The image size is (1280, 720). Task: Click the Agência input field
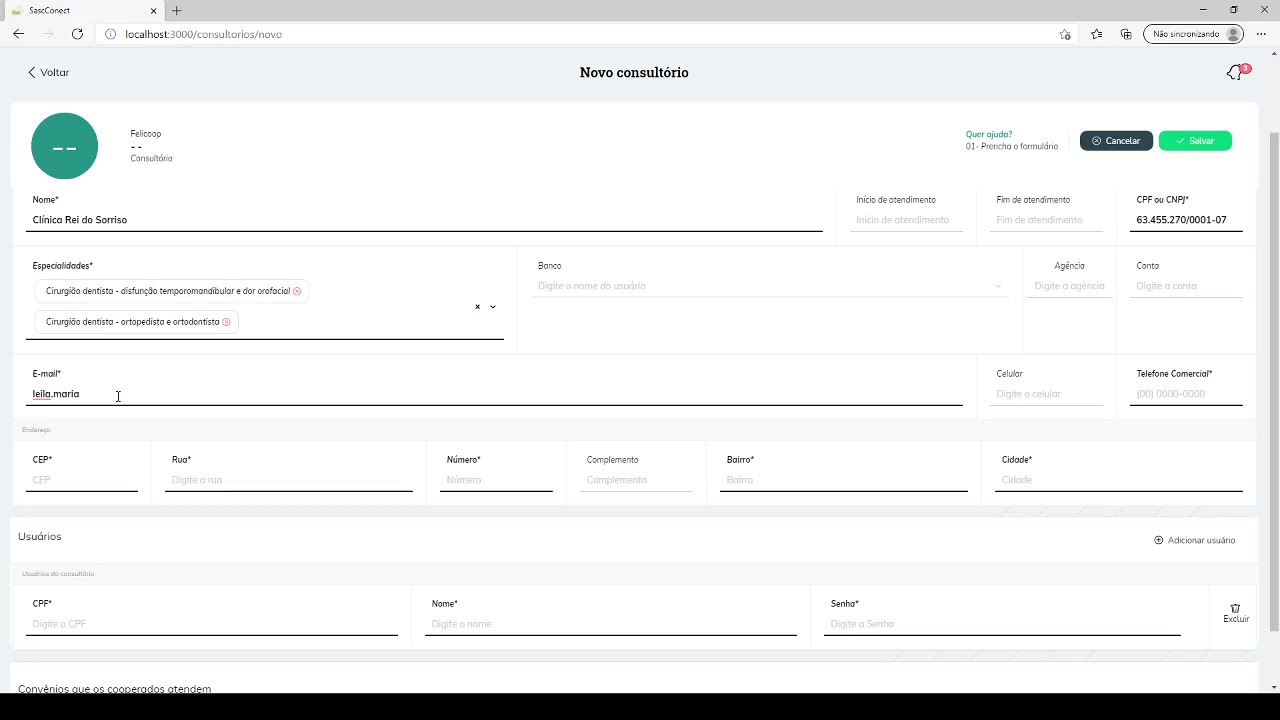point(1069,286)
